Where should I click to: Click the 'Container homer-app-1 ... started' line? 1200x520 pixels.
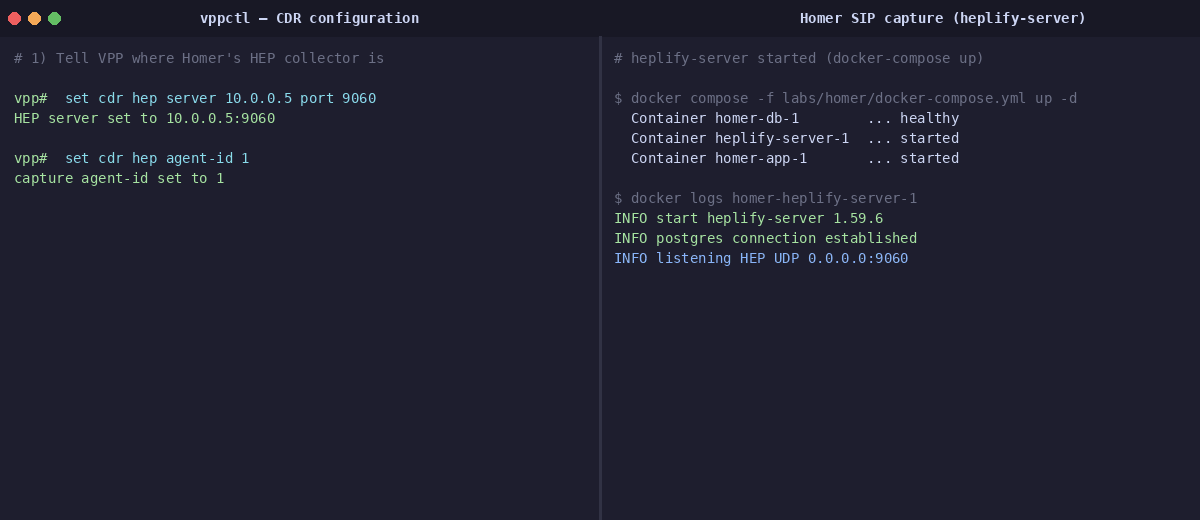[x=795, y=158]
